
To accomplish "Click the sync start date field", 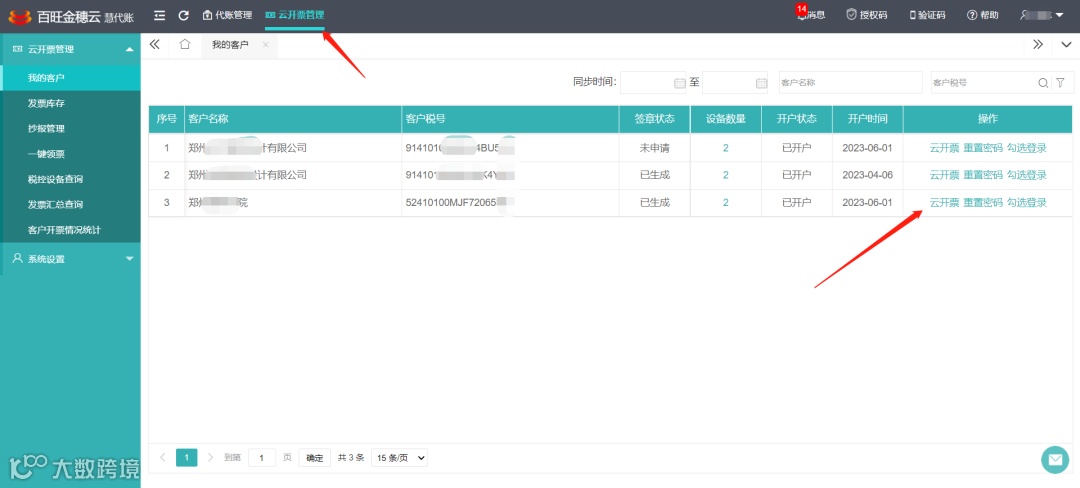I will click(x=654, y=83).
